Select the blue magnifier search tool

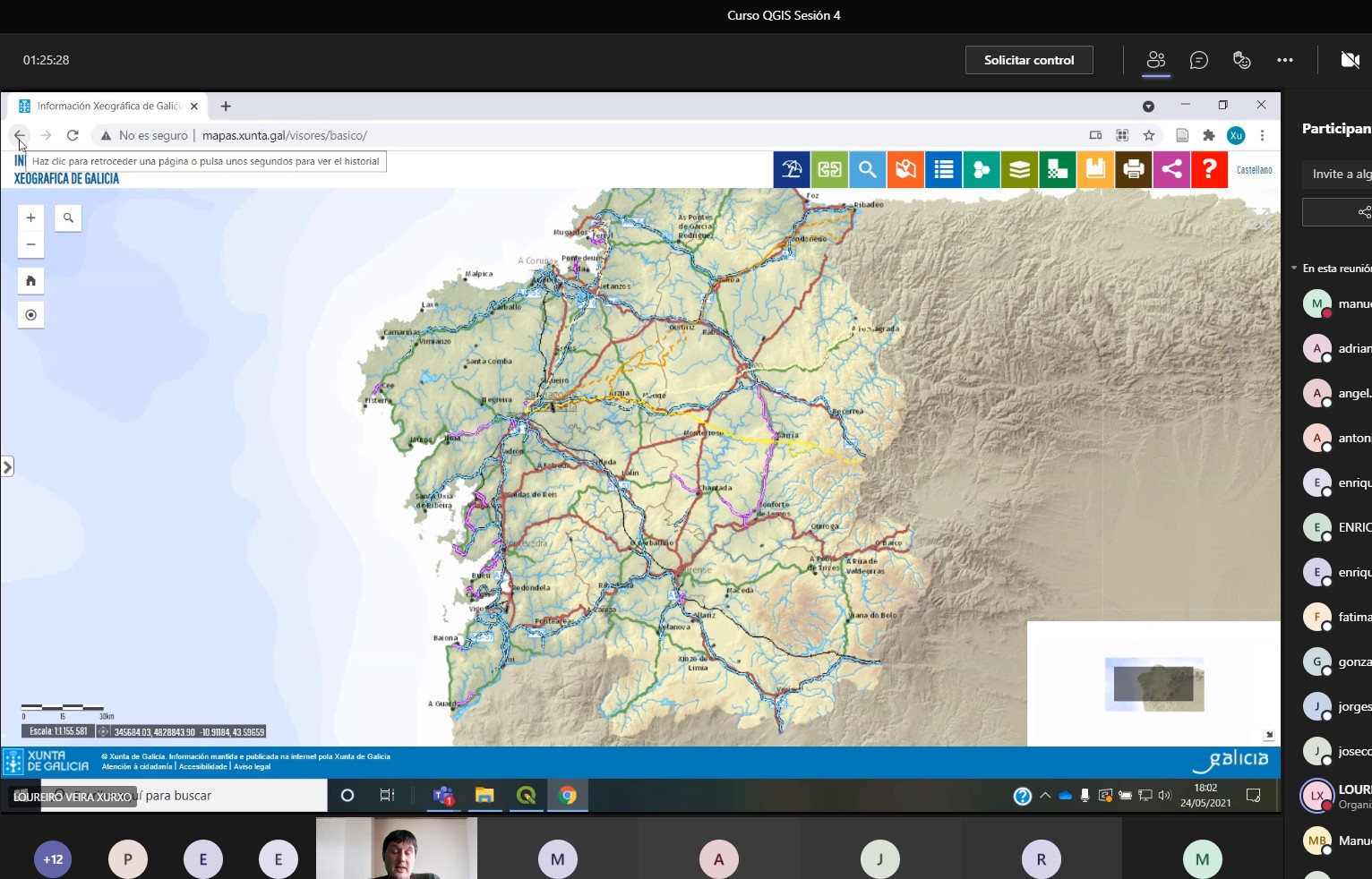[x=867, y=169]
